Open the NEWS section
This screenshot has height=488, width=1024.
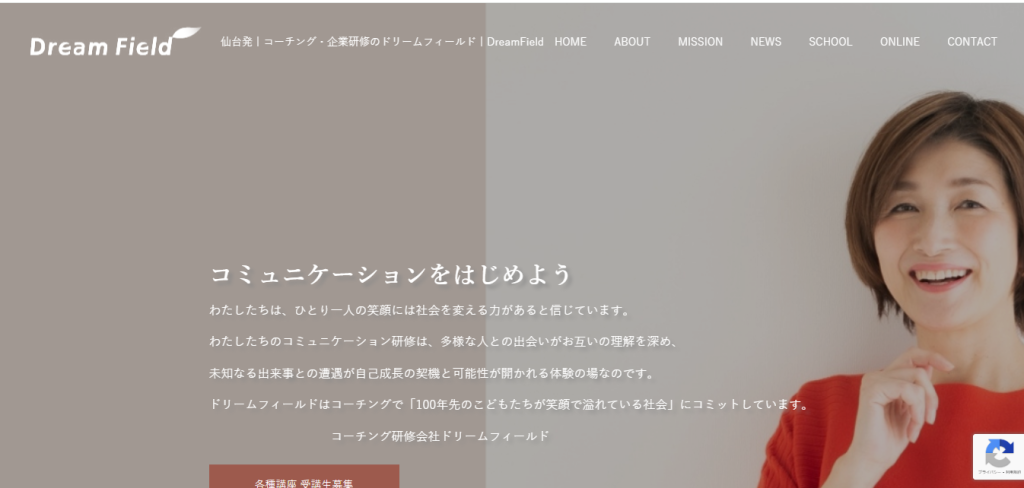[x=766, y=42]
